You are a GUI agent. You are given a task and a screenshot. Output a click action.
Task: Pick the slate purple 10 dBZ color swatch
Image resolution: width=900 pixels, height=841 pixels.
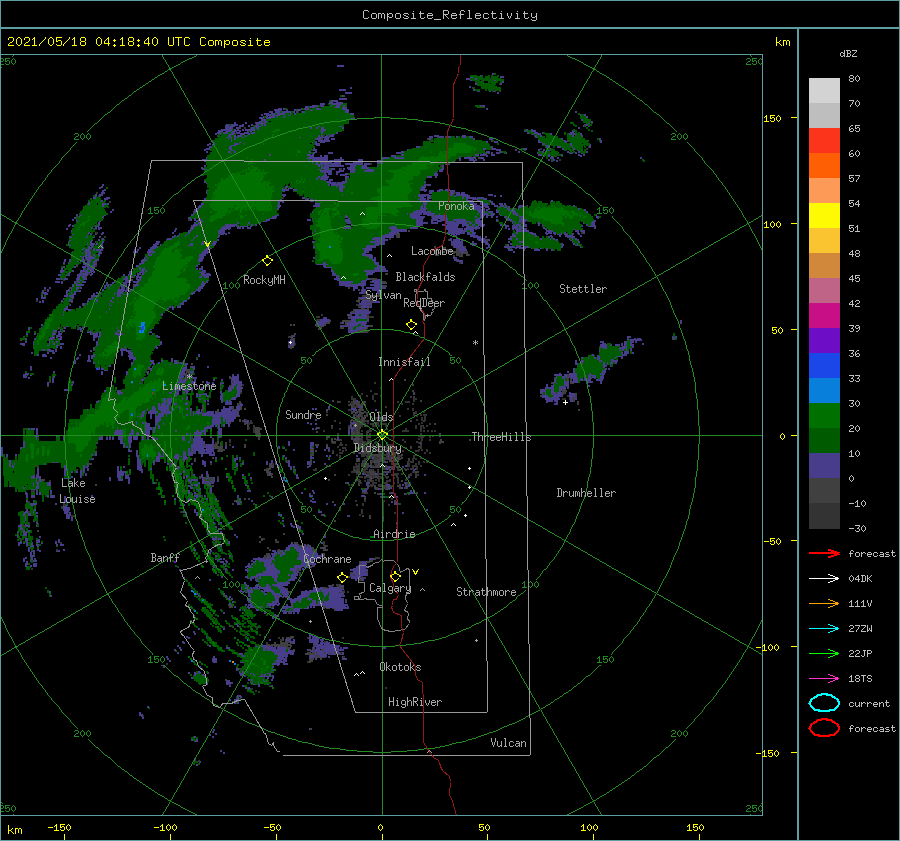824,465
